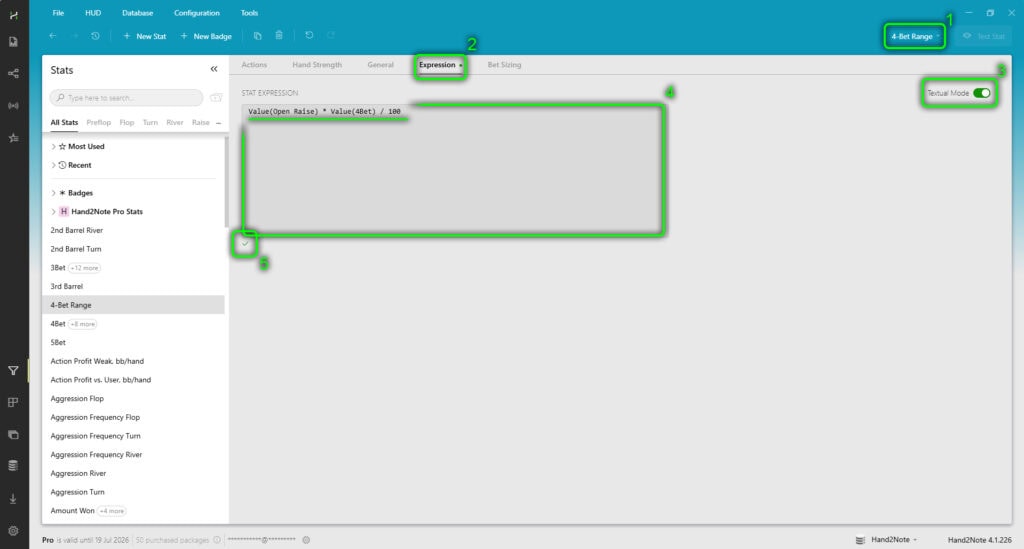Show more stat filter tabs

[x=219, y=123]
